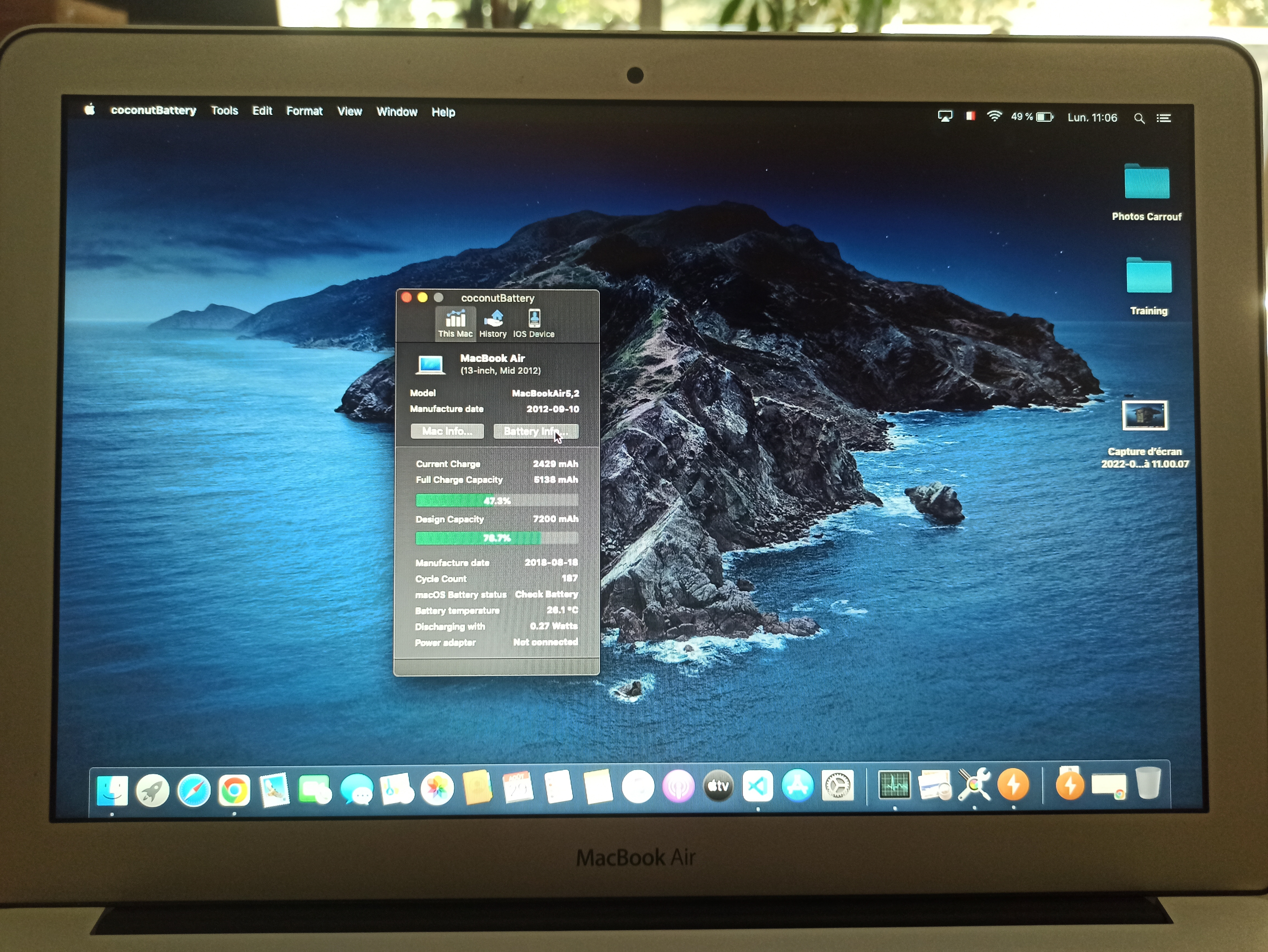Open the Tools menu

pyautogui.click(x=224, y=110)
